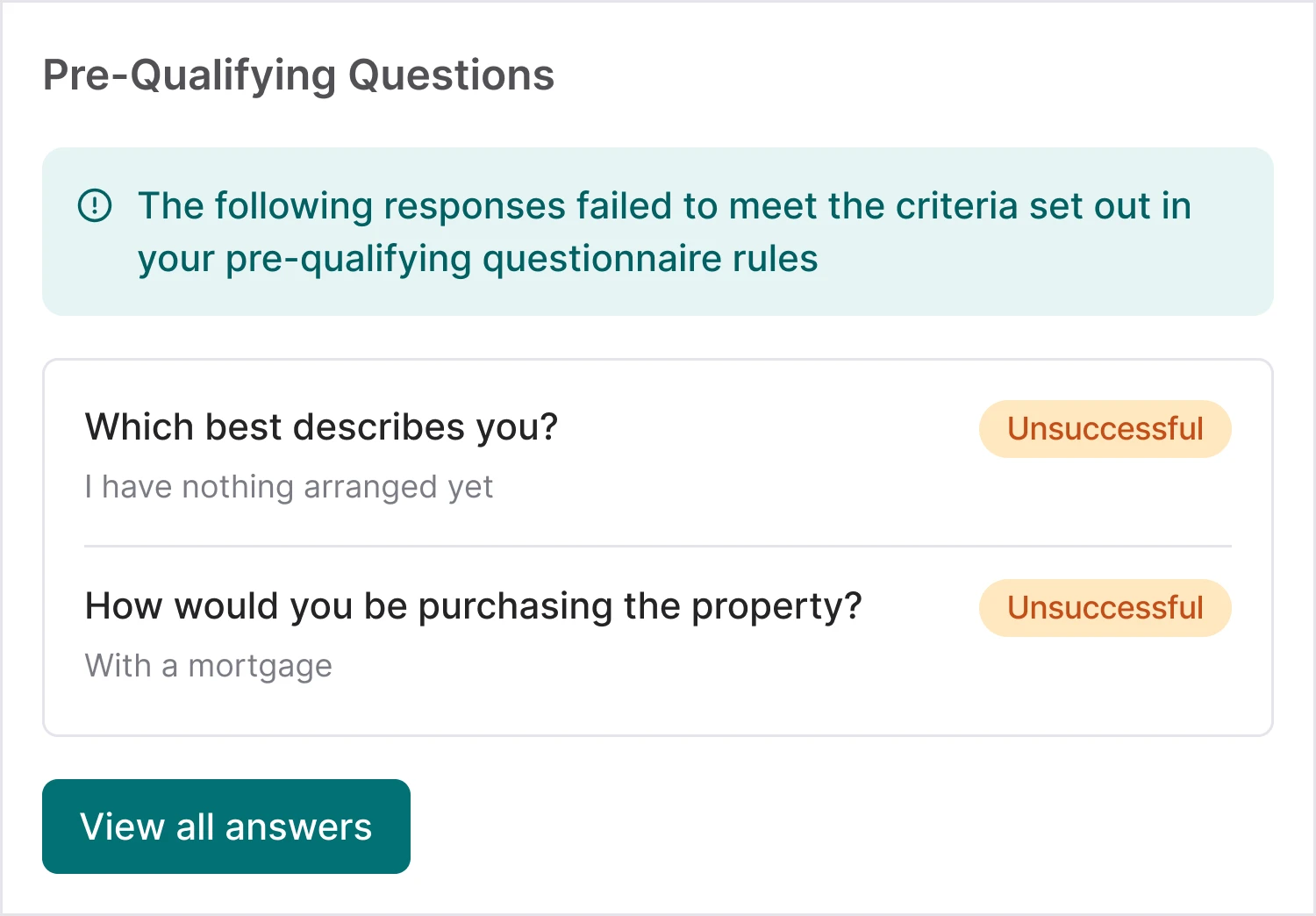1316x916 pixels.
Task: Open the questionnaire rules banner message
Action: pos(658,231)
